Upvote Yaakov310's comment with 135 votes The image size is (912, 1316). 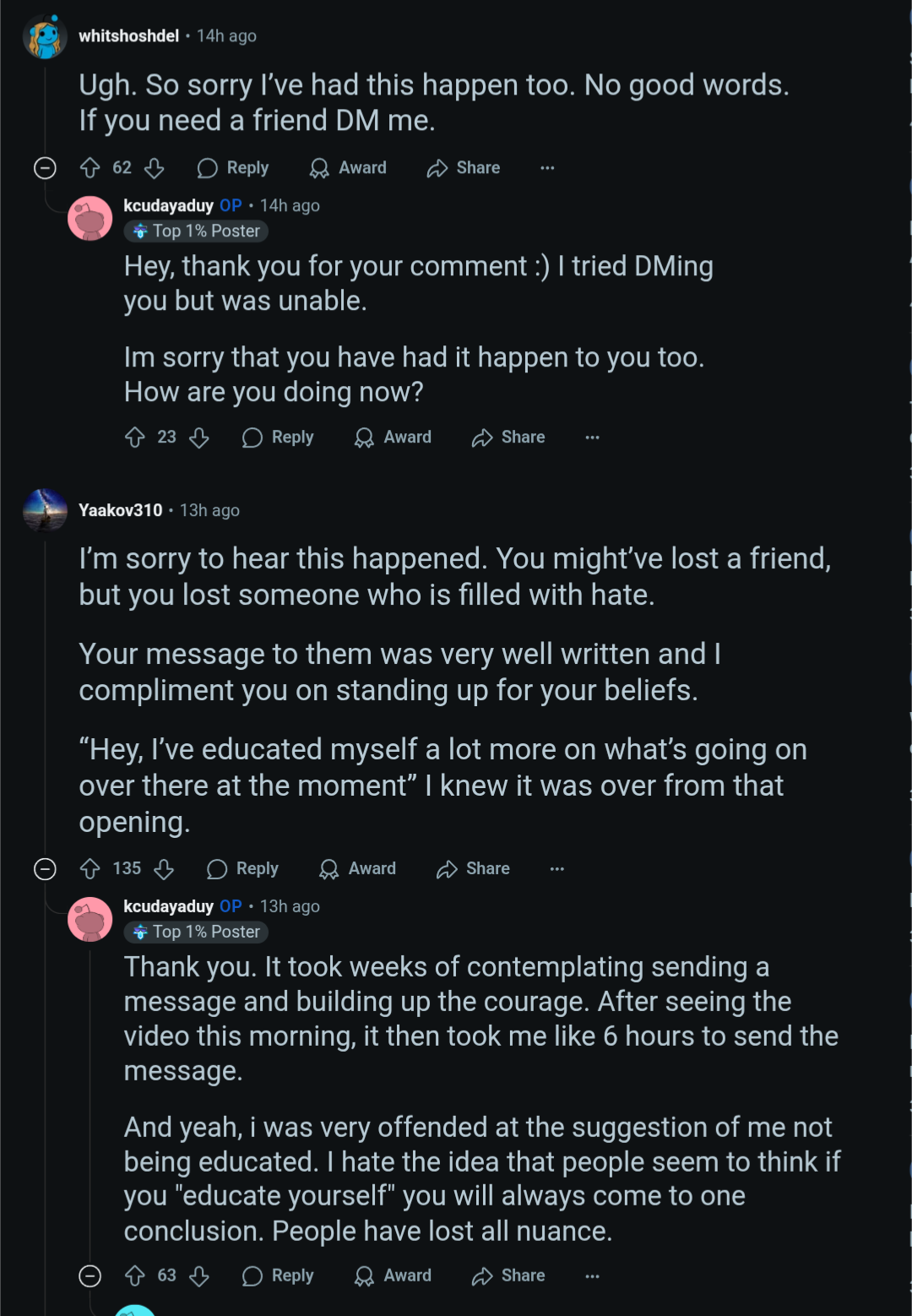[90, 868]
